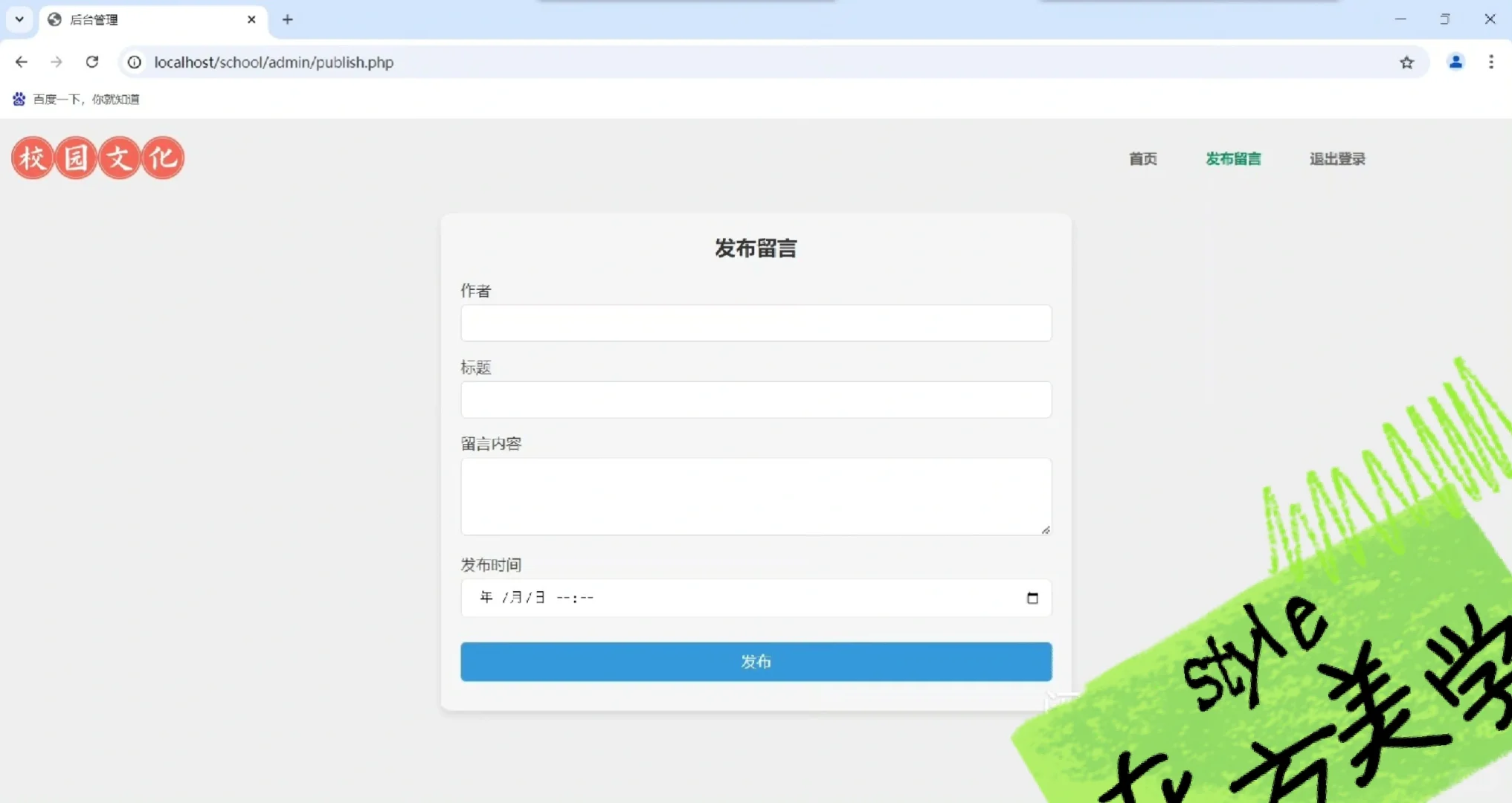Click the 留言内容 textarea
Screen dimensions: 1512x803
(x=756, y=496)
